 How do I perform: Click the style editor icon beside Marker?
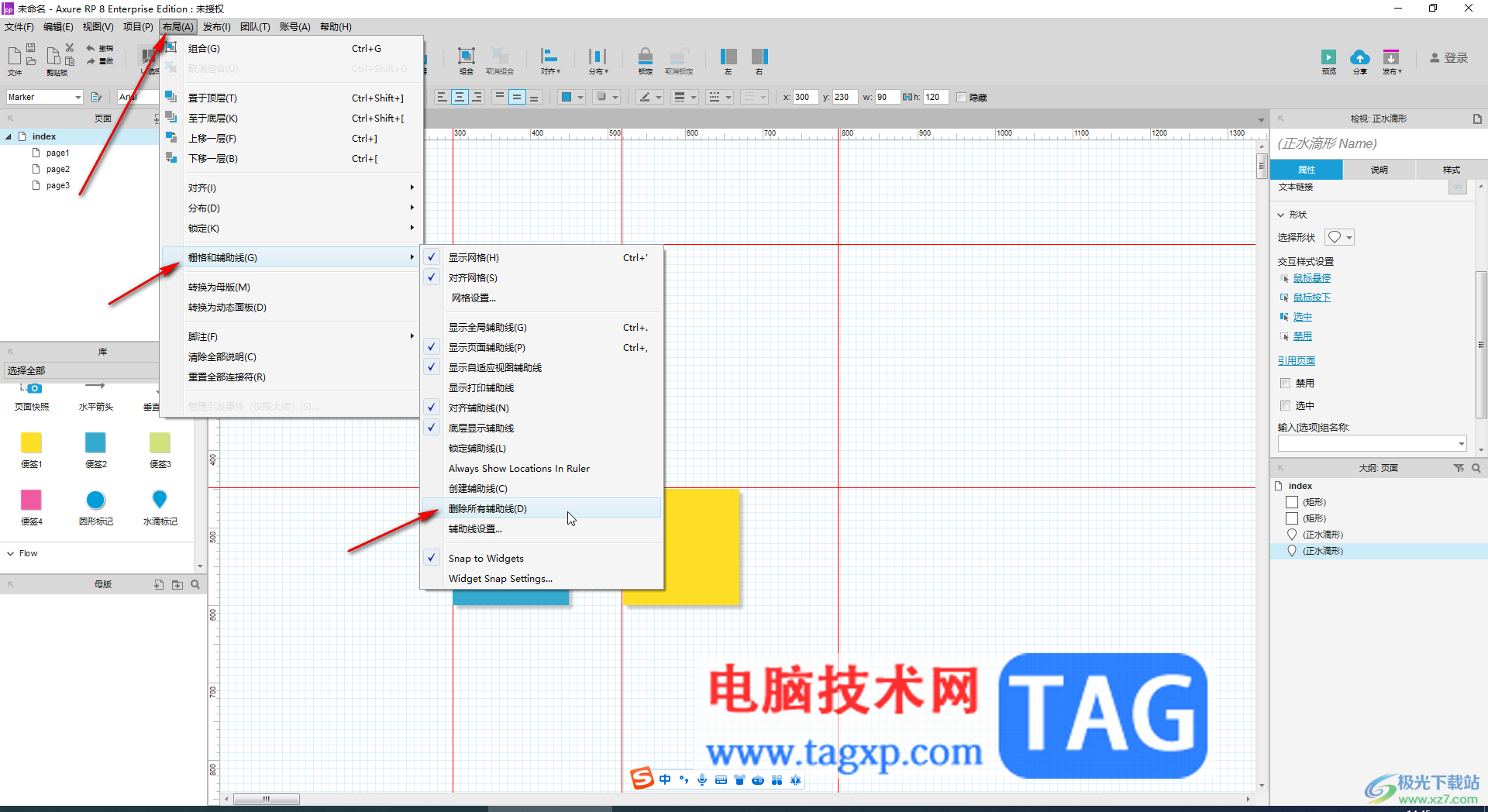coord(96,97)
